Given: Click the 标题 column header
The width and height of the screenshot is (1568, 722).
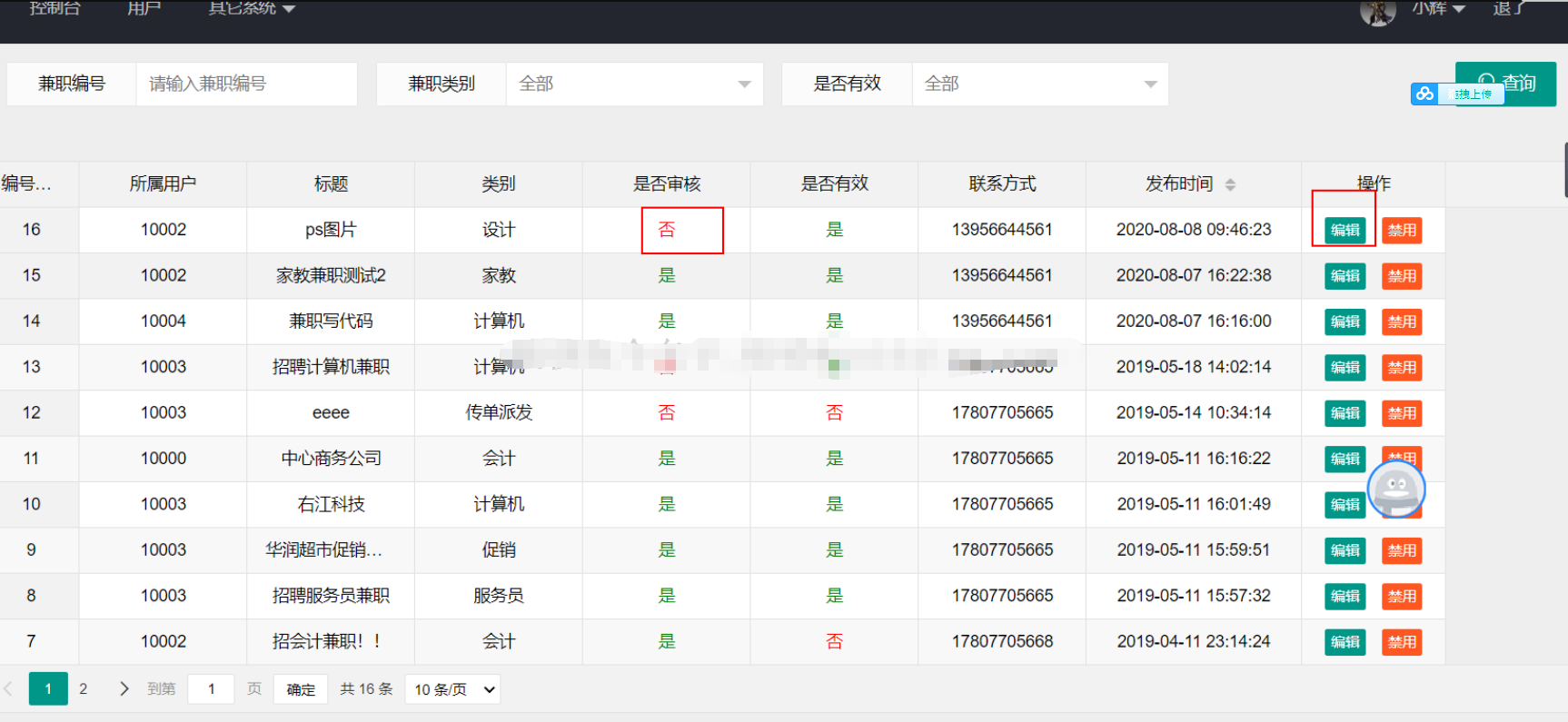Looking at the screenshot, I should pyautogui.click(x=331, y=184).
